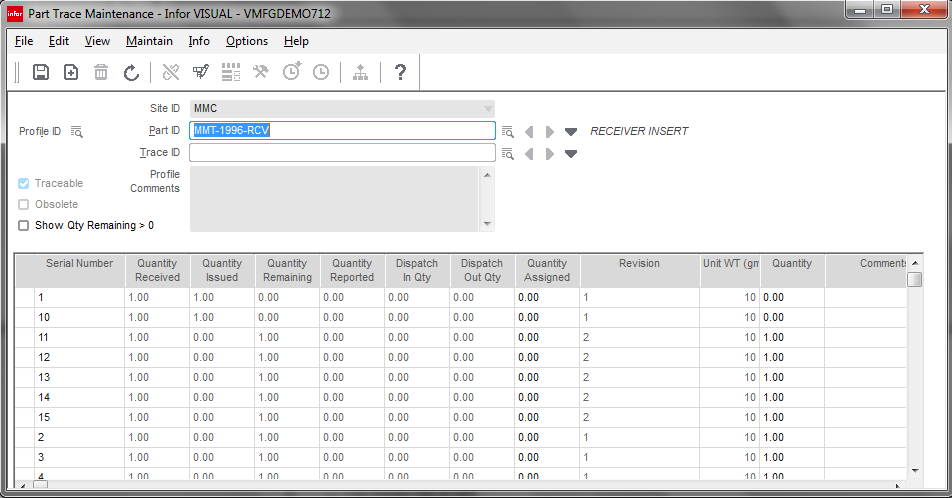Click the Profile Comments text area

[x=335, y=199]
